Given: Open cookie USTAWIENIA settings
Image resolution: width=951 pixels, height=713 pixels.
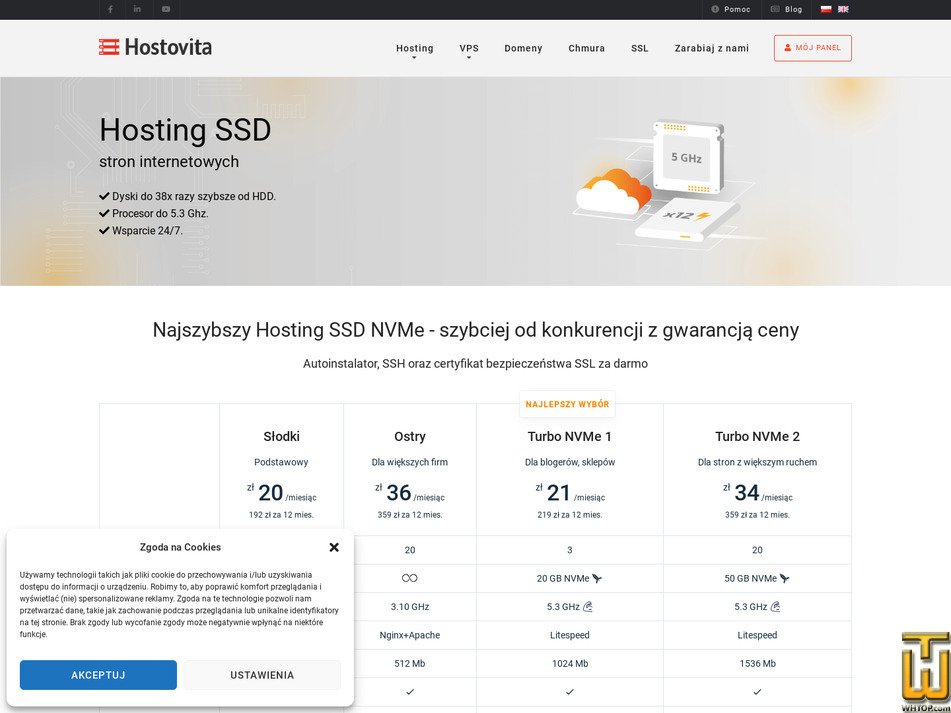Looking at the screenshot, I should click(262, 675).
